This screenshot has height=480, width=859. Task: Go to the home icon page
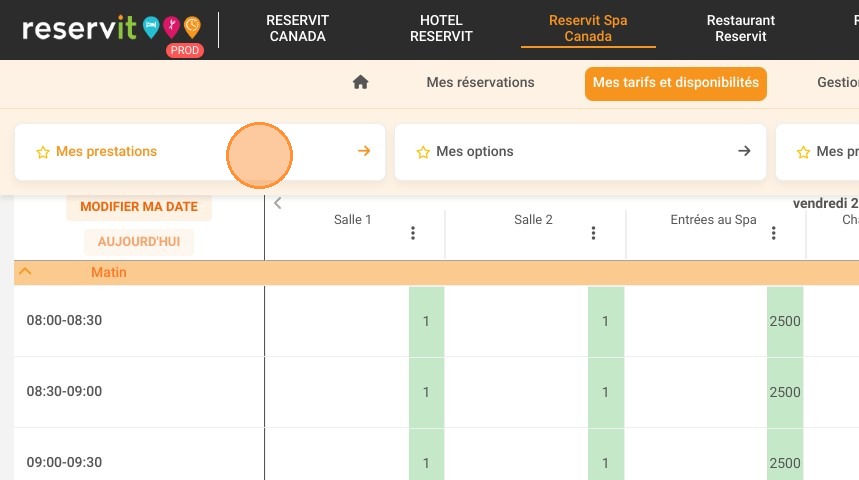pyautogui.click(x=360, y=82)
